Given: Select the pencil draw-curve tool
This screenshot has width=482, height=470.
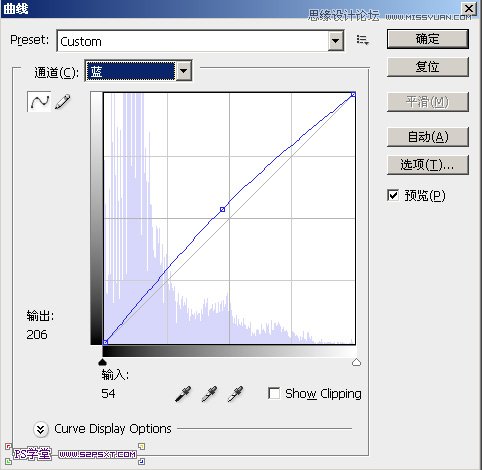Looking at the screenshot, I should [63, 101].
